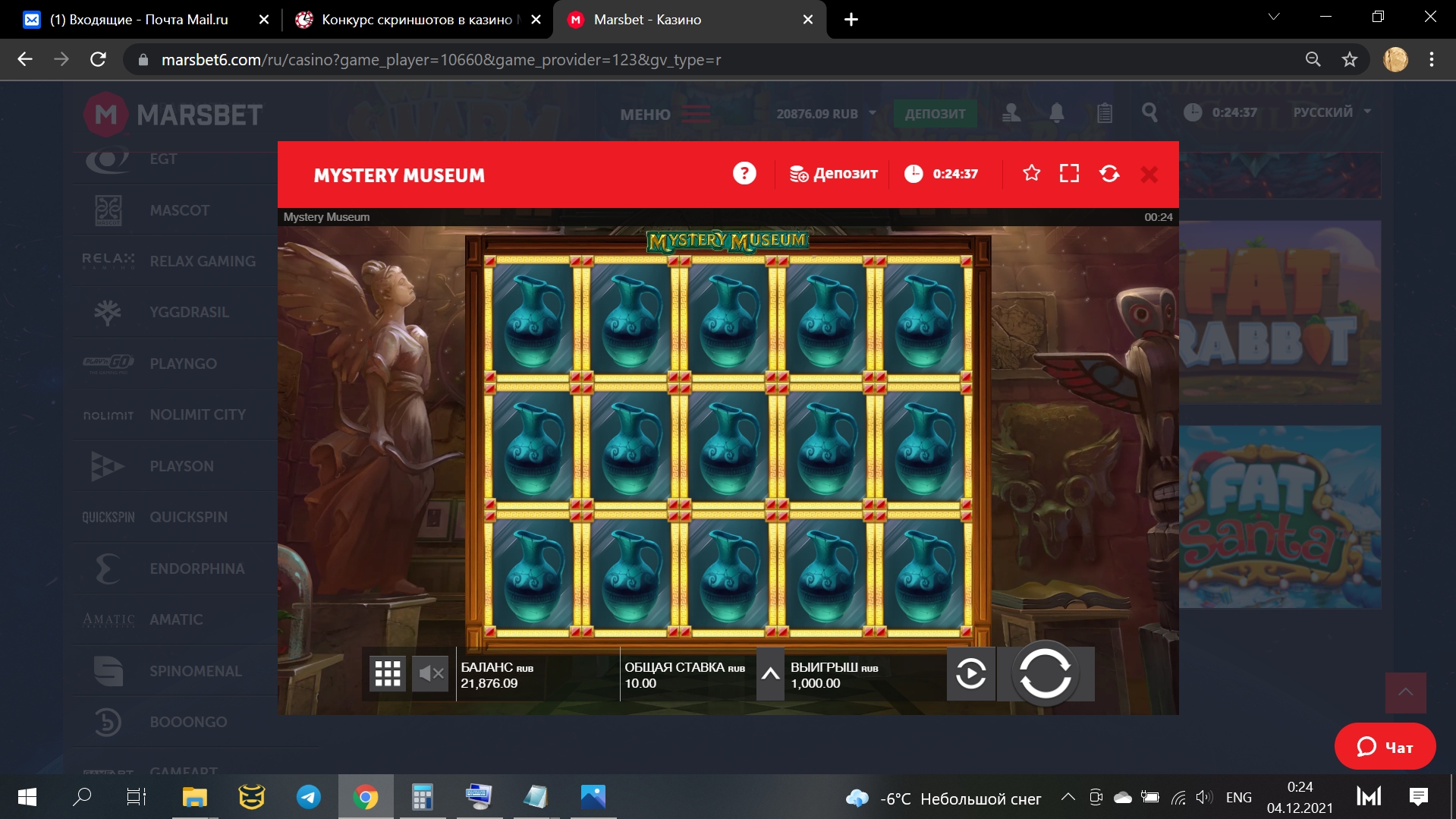Switch to the Конкурс скриншотов tab

(416, 20)
